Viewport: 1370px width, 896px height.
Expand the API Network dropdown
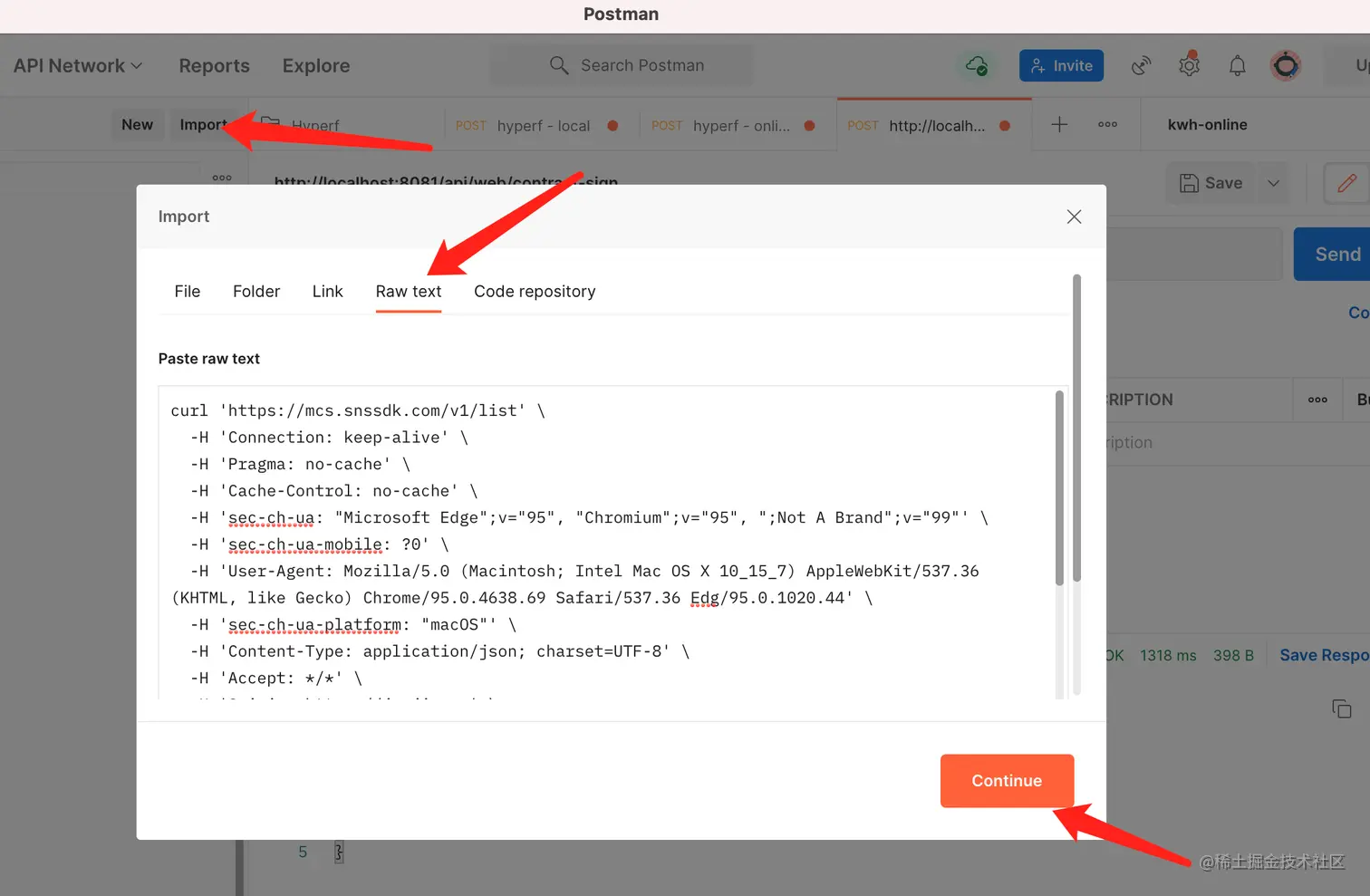pyautogui.click(x=78, y=65)
